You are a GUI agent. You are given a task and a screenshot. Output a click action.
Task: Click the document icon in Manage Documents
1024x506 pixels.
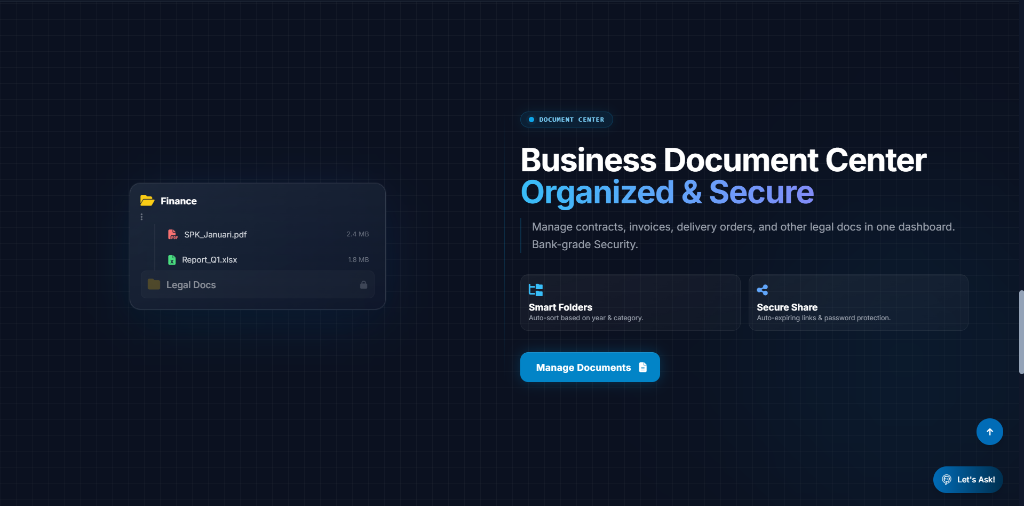(x=643, y=367)
